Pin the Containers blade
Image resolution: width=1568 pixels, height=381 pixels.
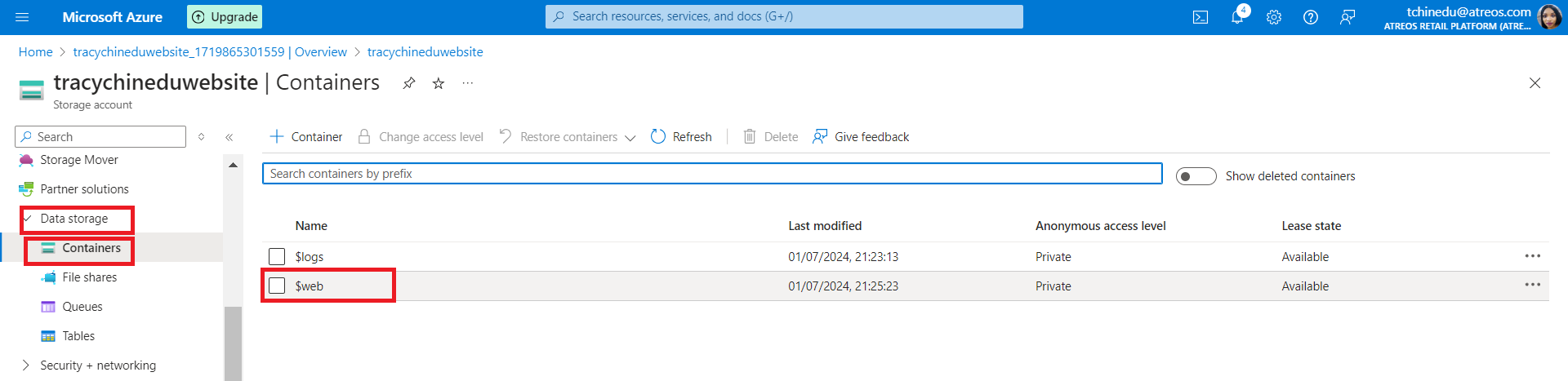(x=409, y=83)
